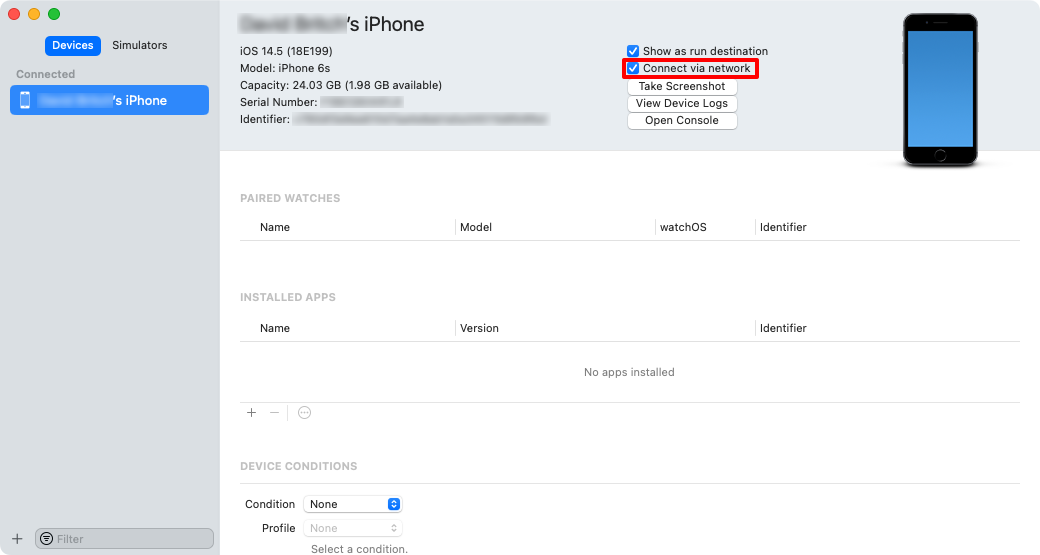Click the iPhone icon in sidebar
1040x555 pixels.
25,100
